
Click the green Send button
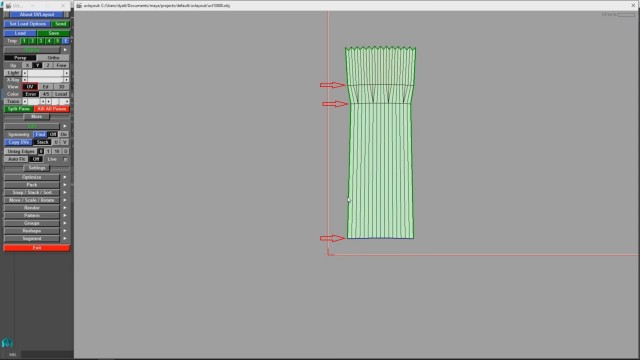[x=60, y=24]
